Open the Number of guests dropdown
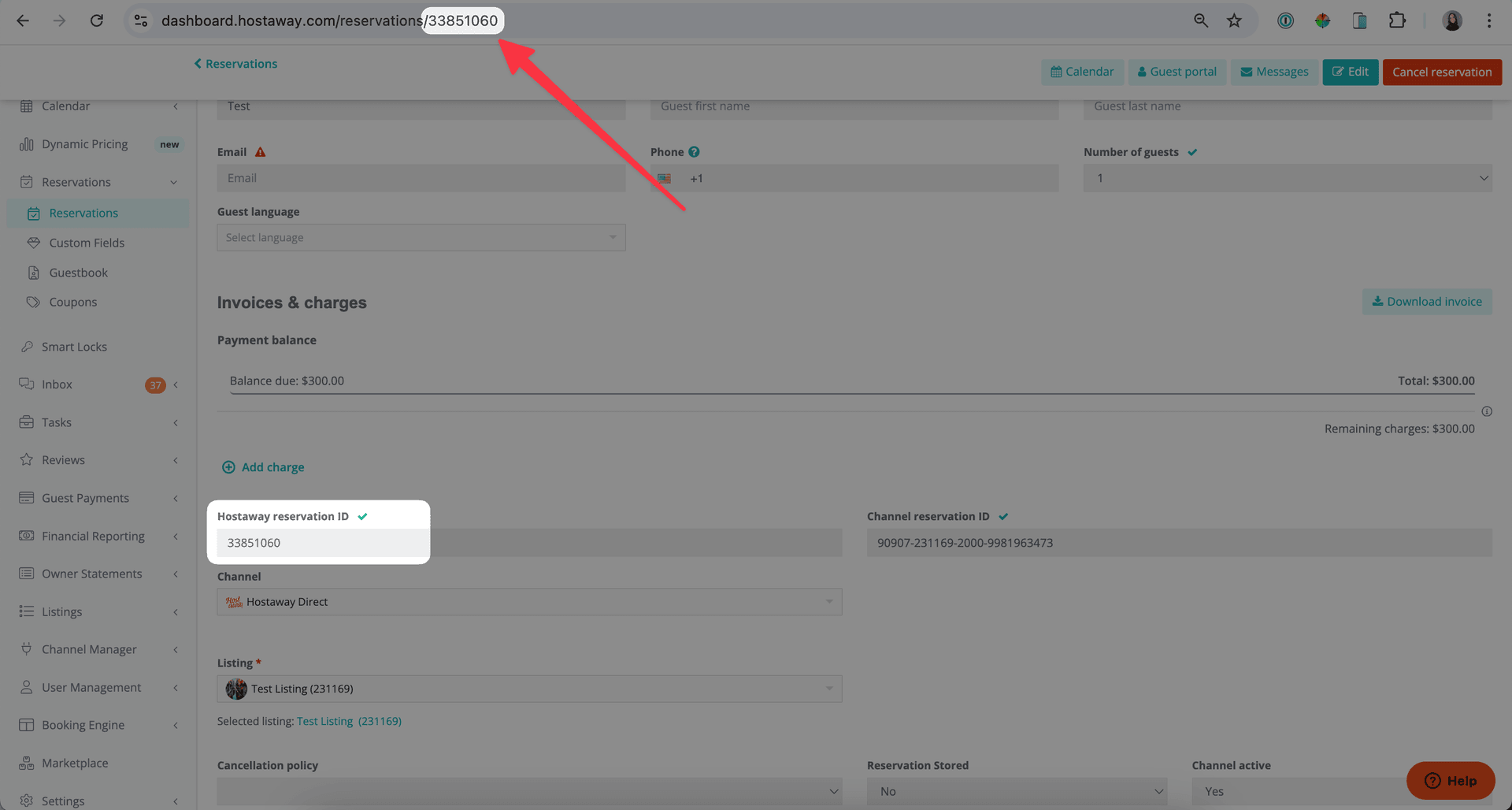The image size is (1512, 810). [1287, 178]
